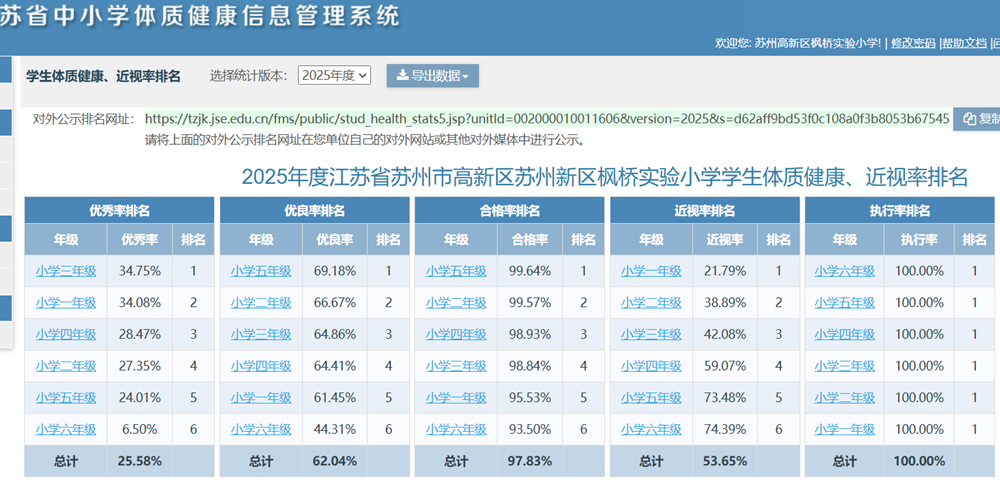Open 小学四年级 in the 合格率排名 table
The height and width of the screenshot is (482, 1000).
tap(456, 334)
